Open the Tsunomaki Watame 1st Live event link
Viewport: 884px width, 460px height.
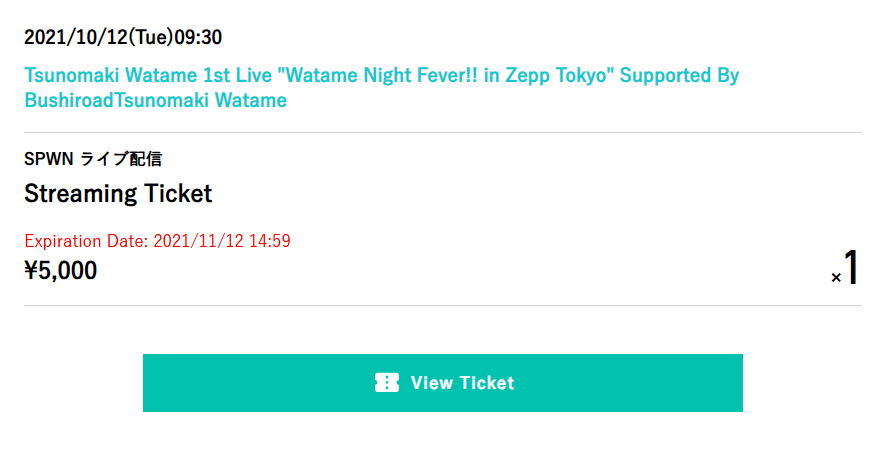click(x=382, y=87)
